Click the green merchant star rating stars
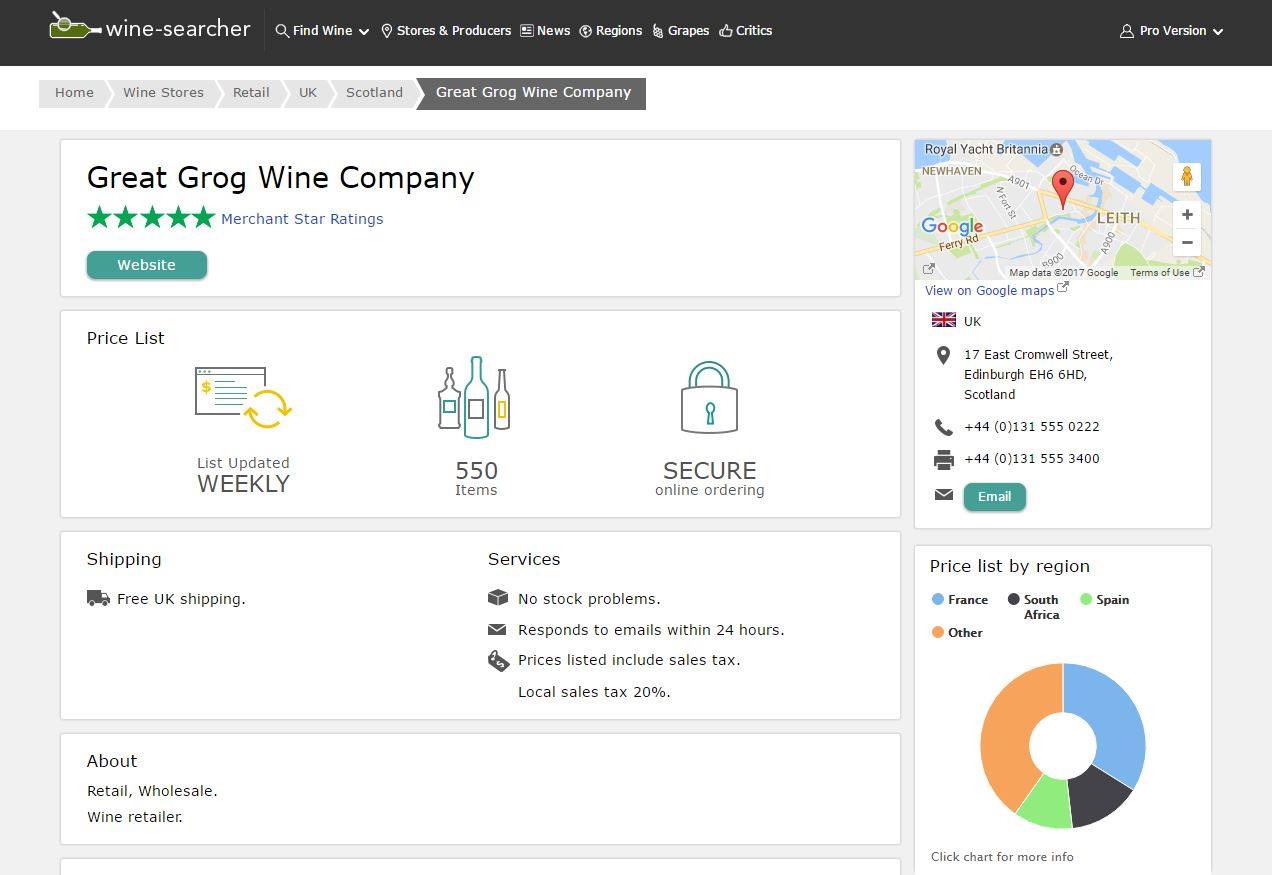Viewport: 1272px width, 875px height. click(x=151, y=218)
